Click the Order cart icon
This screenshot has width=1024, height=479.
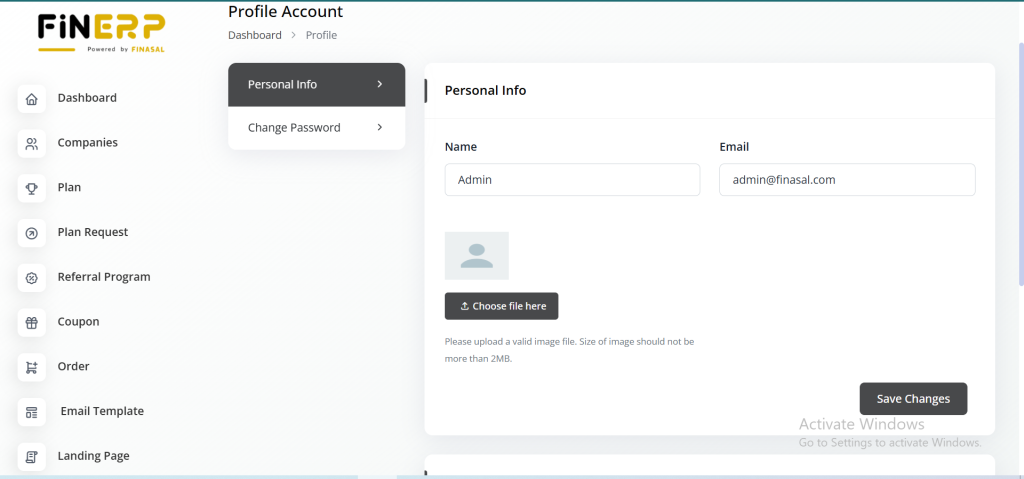click(32, 367)
